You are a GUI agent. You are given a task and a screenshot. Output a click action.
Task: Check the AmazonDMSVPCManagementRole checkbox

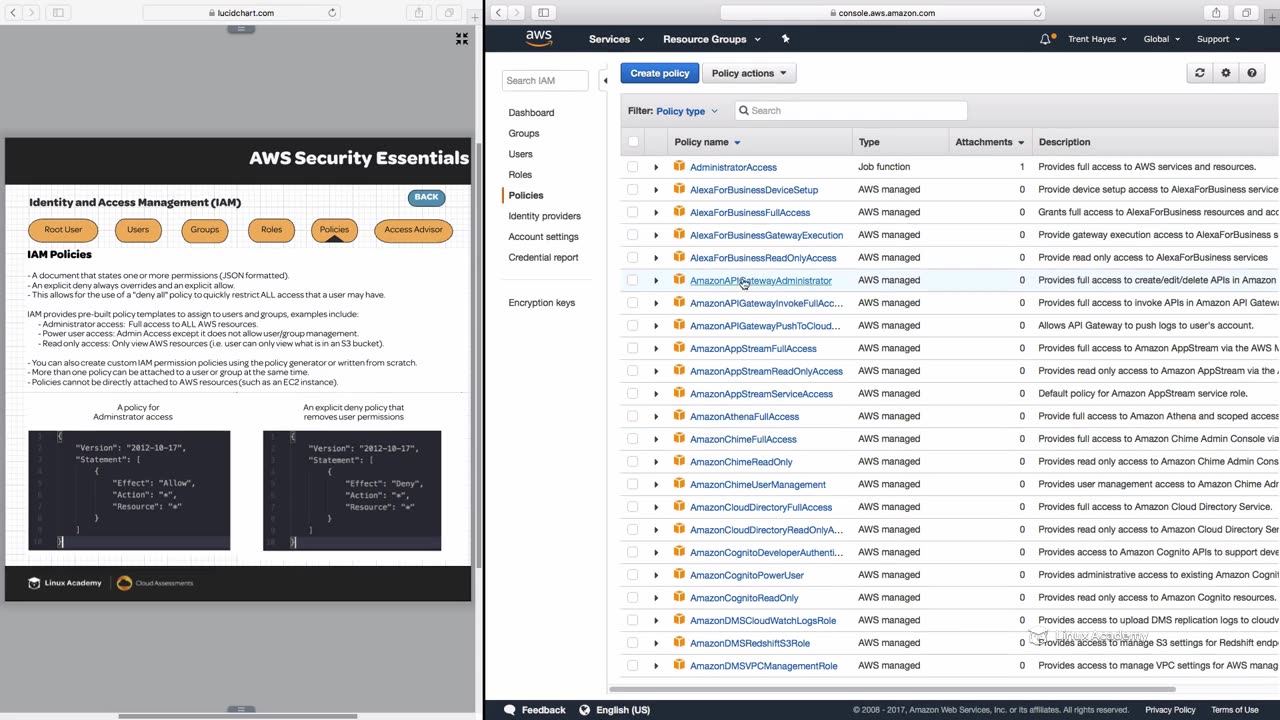coord(633,666)
